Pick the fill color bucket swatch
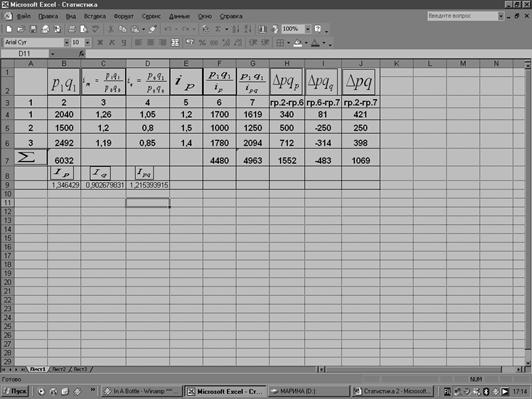The image size is (532, 399). pyautogui.click(x=298, y=43)
